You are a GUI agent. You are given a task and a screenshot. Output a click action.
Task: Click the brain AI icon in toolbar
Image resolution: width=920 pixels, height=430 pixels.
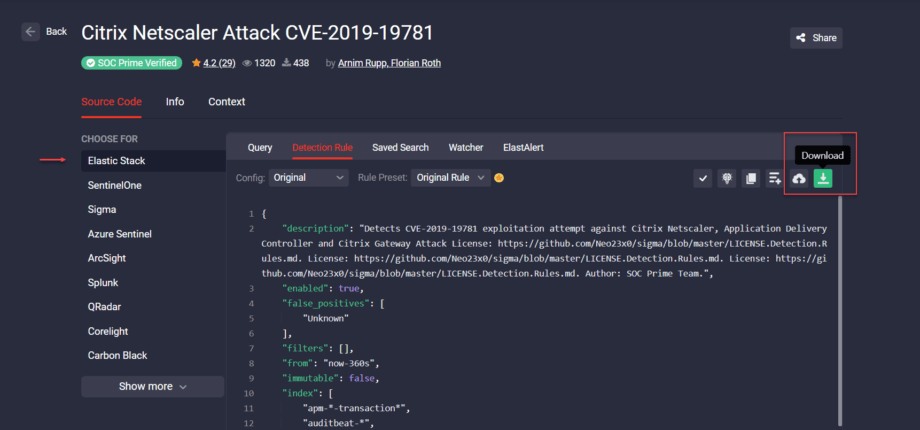[727, 178]
